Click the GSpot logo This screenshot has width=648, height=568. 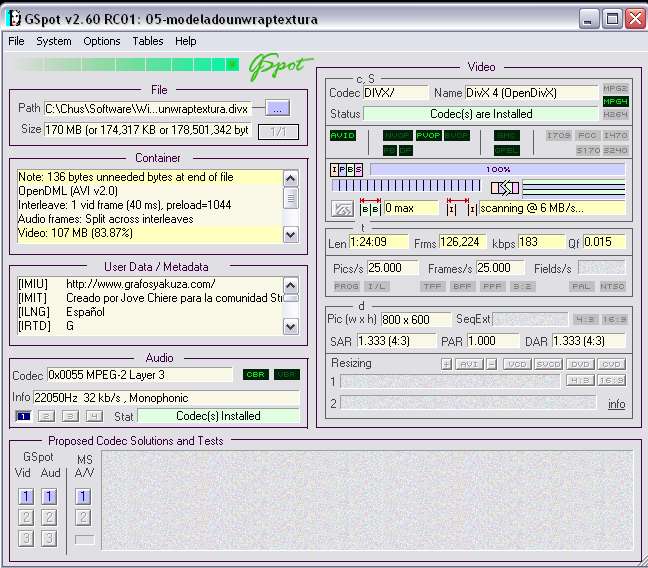click(x=280, y=66)
